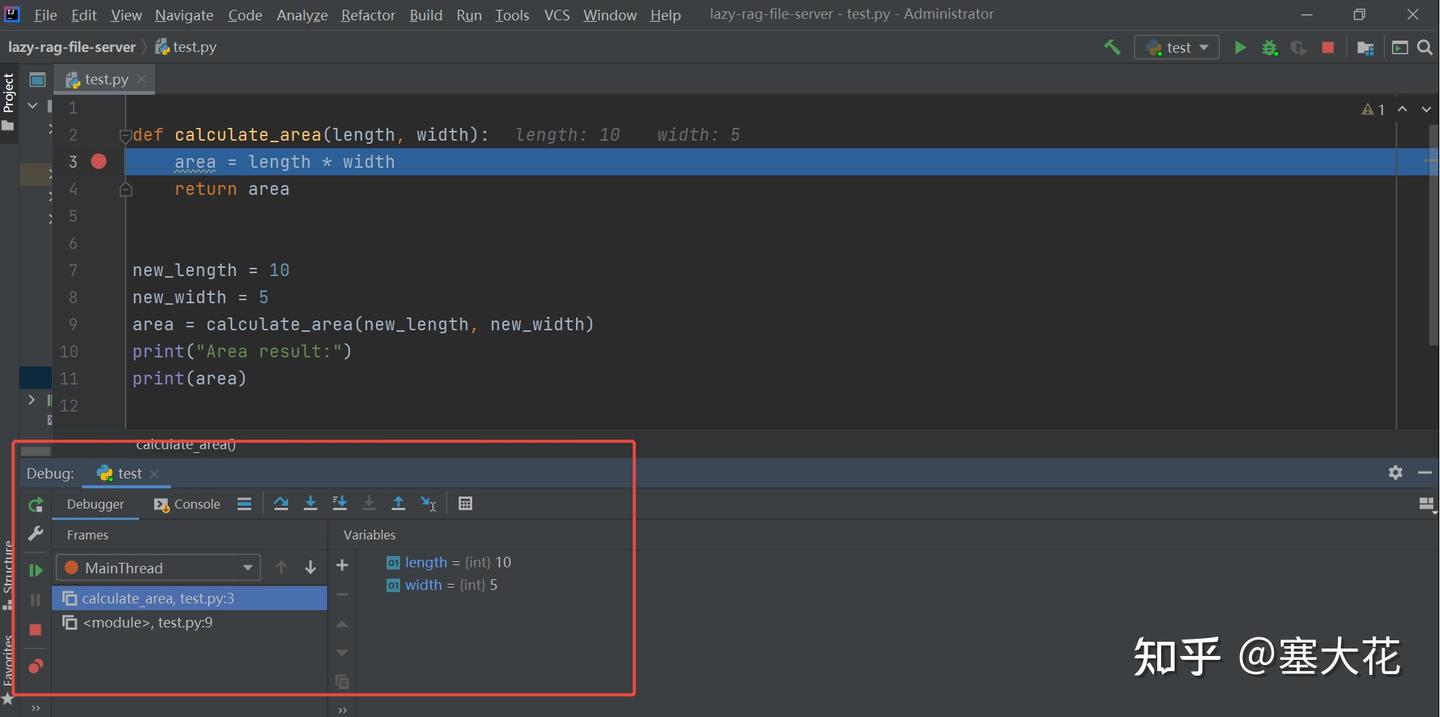The image size is (1440, 717).
Task: Collapse the calculate_area function fold
Action: [126, 134]
